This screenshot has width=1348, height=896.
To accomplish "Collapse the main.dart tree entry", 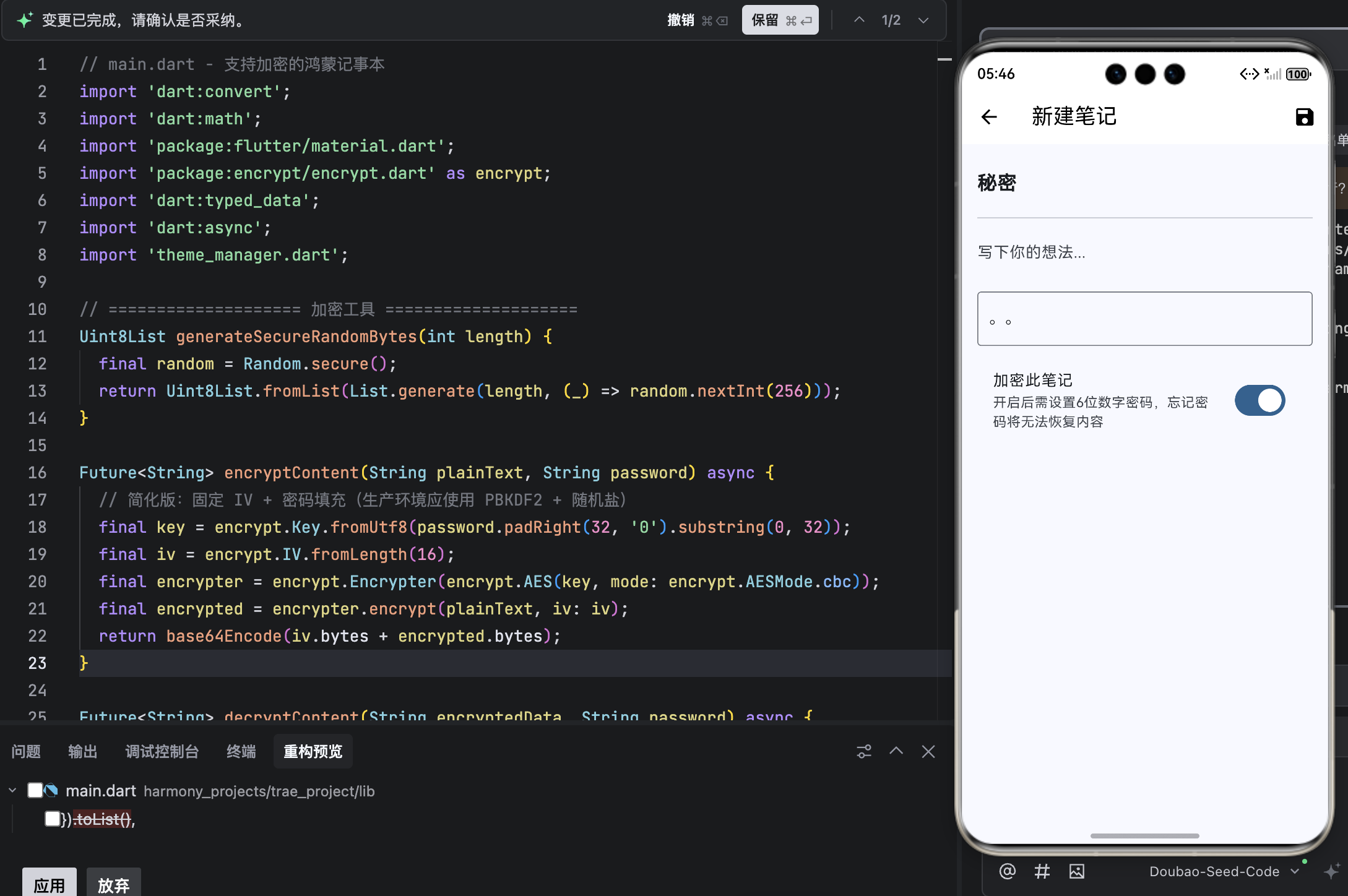I will click(x=12, y=790).
